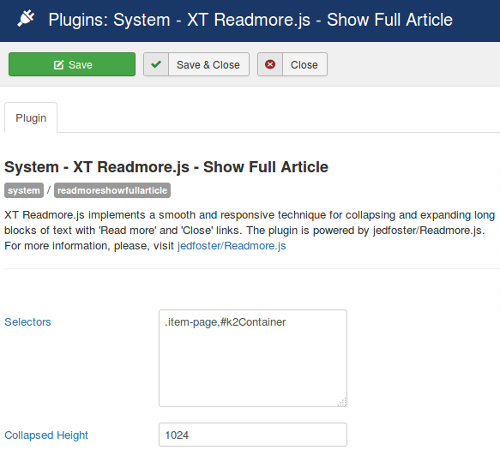This screenshot has width=500, height=456.
Task: Click the Selectors field label
Action: click(28, 322)
